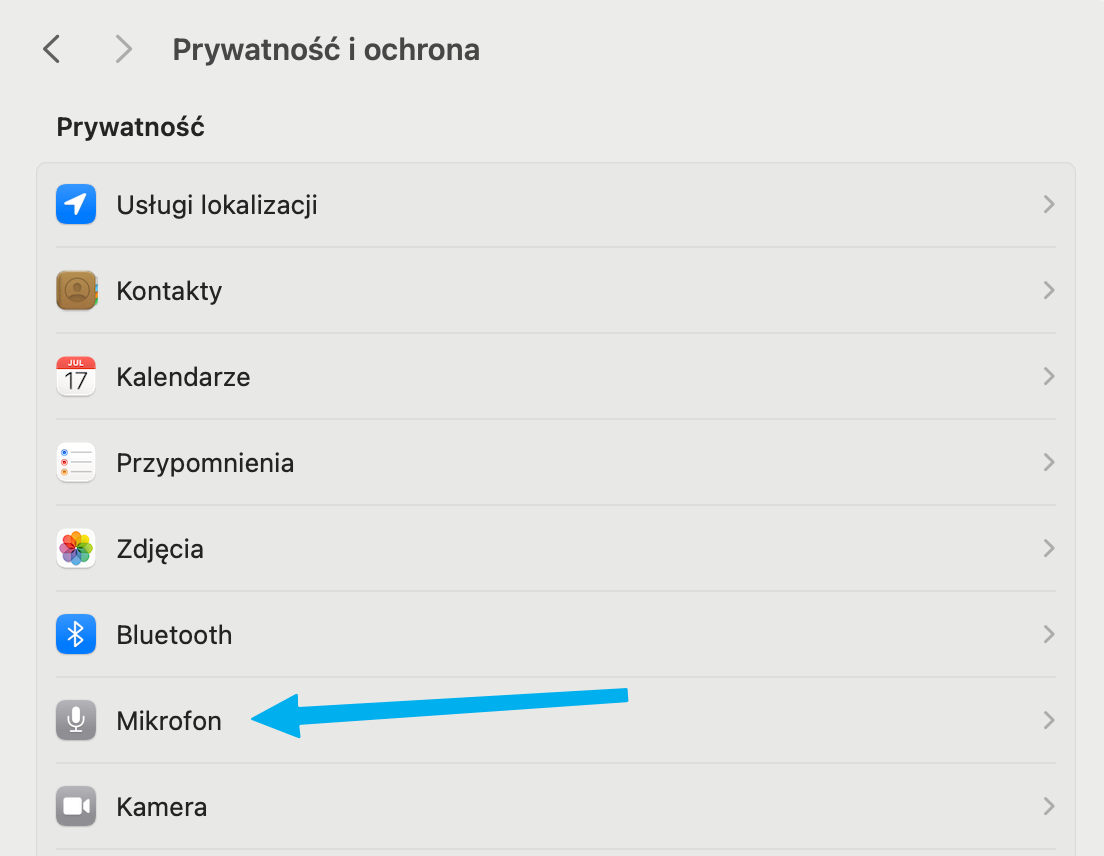Click the Kalendarze calendar icon

pyautogui.click(x=76, y=377)
